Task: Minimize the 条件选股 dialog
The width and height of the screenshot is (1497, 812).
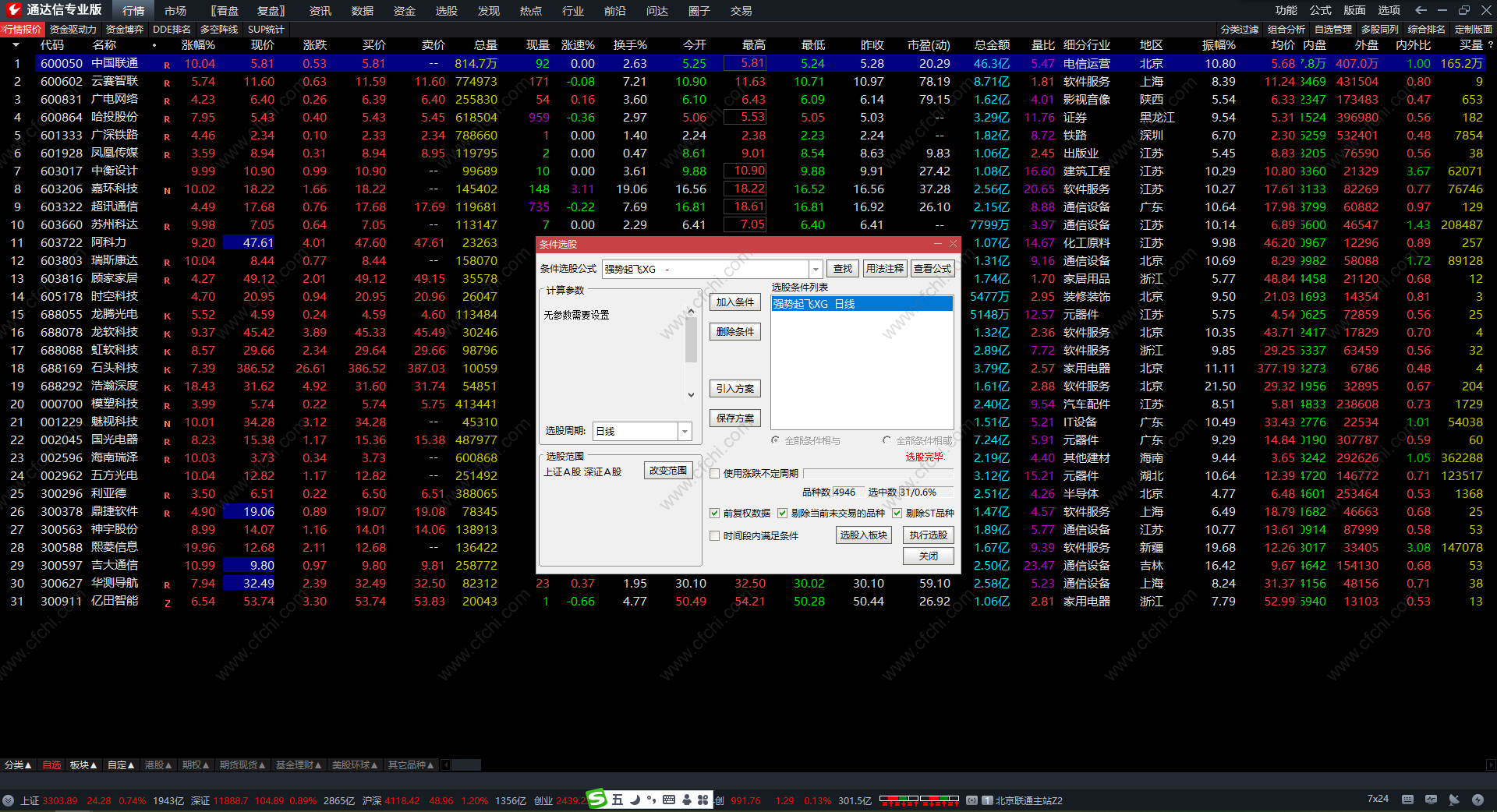Action: 939,244
